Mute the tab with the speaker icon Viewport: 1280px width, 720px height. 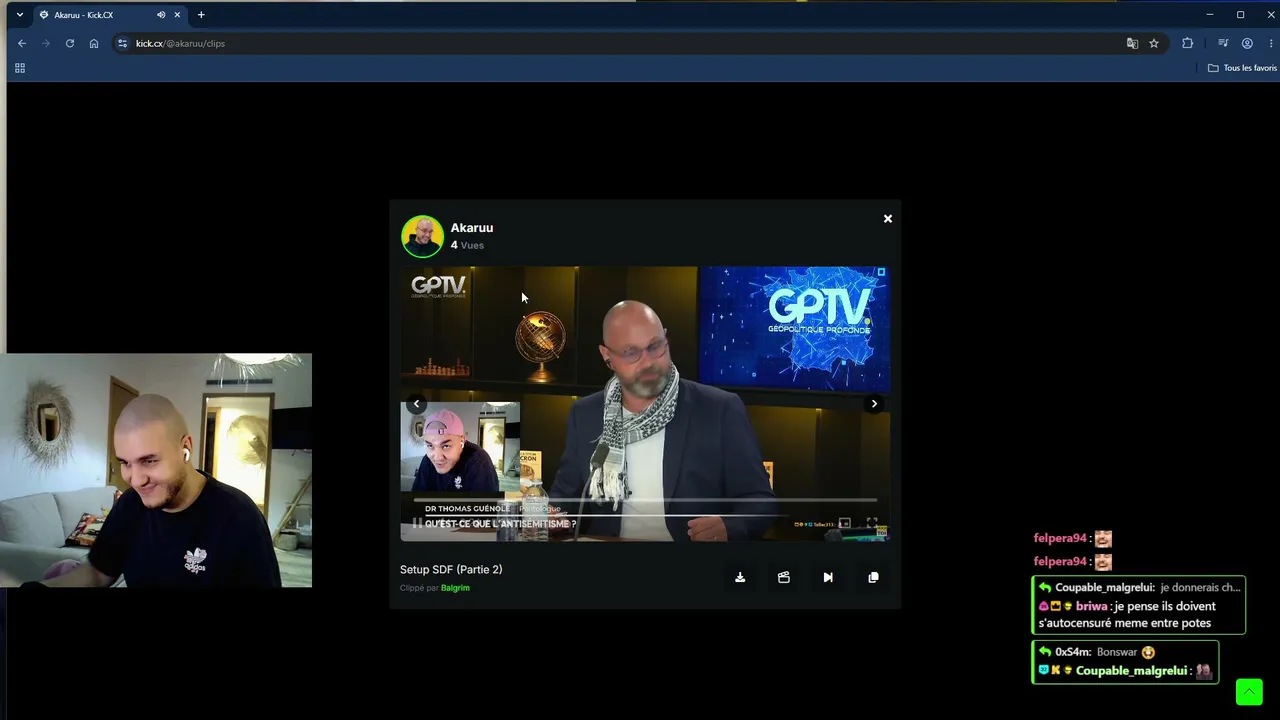[x=161, y=15]
